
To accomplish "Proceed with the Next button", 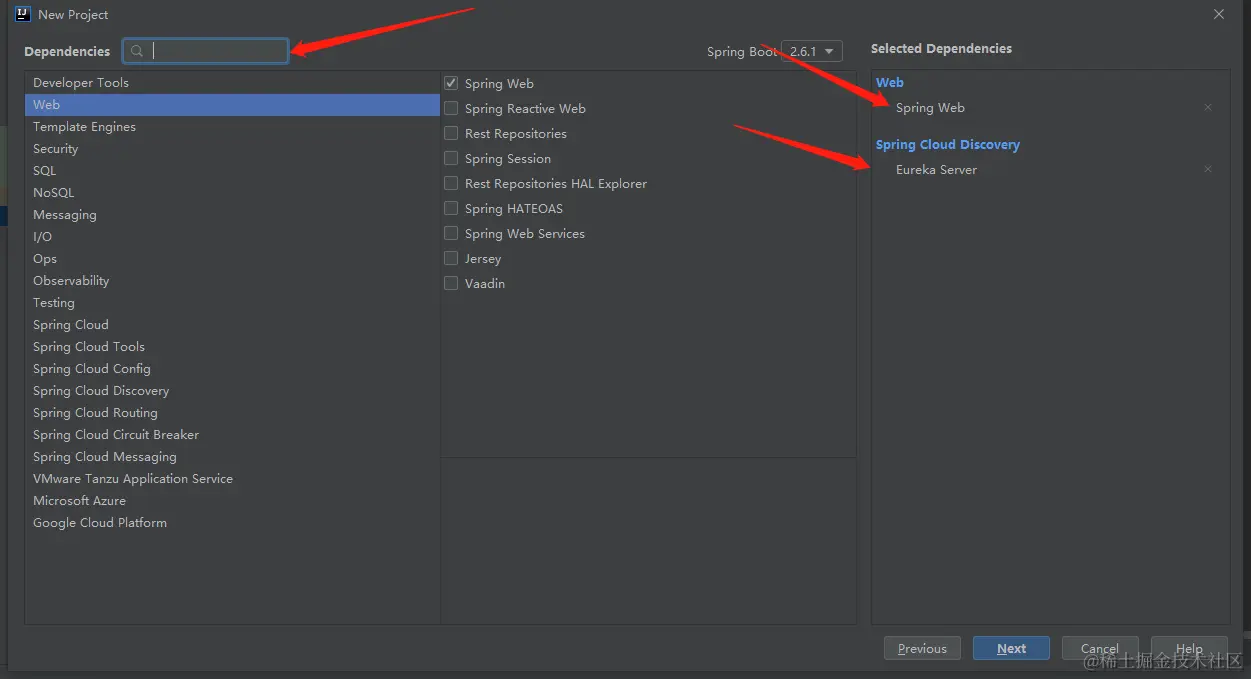I will (x=1011, y=648).
